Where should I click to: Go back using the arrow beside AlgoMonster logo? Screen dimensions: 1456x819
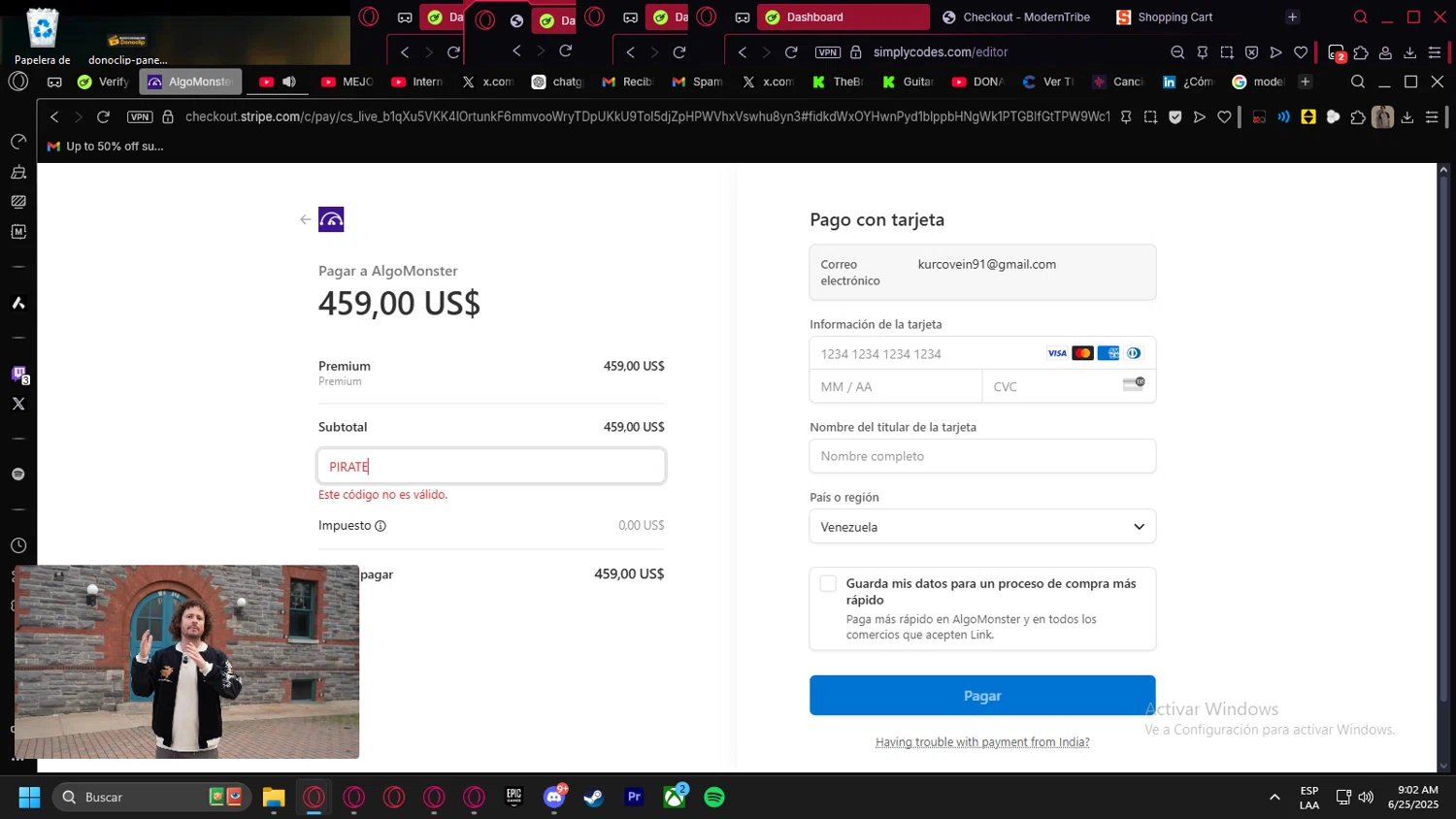(306, 219)
